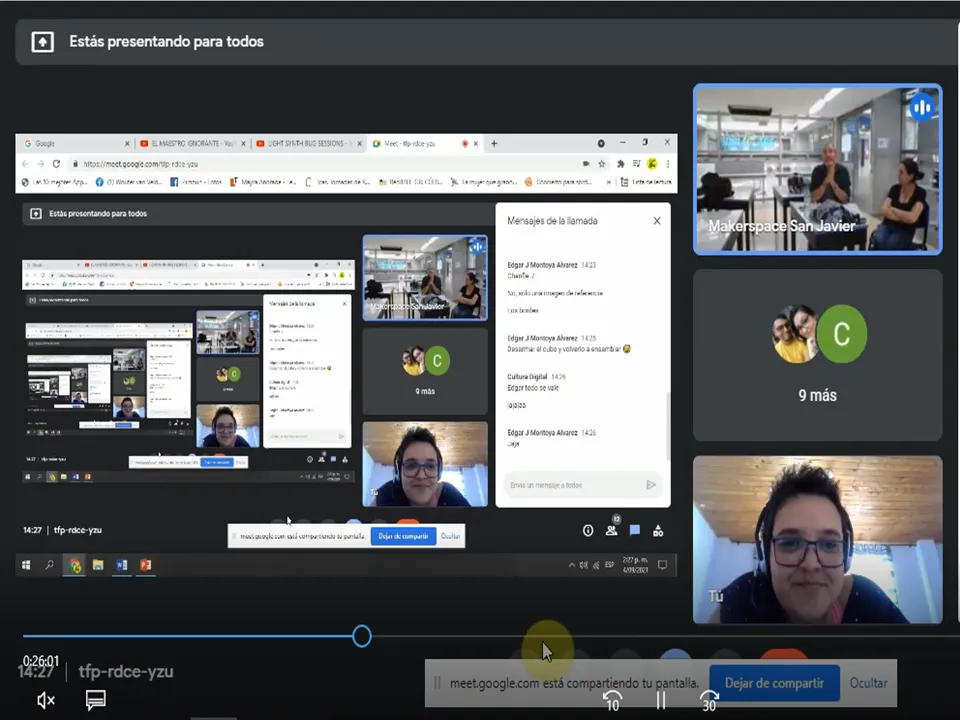This screenshot has width=960, height=720.
Task: Open the '9 más' participants tile
Action: (817, 355)
